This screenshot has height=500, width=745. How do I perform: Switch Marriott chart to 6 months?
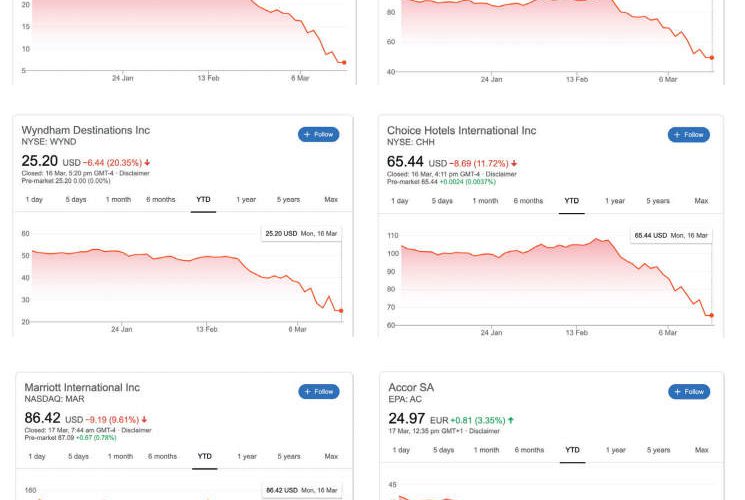click(162, 457)
